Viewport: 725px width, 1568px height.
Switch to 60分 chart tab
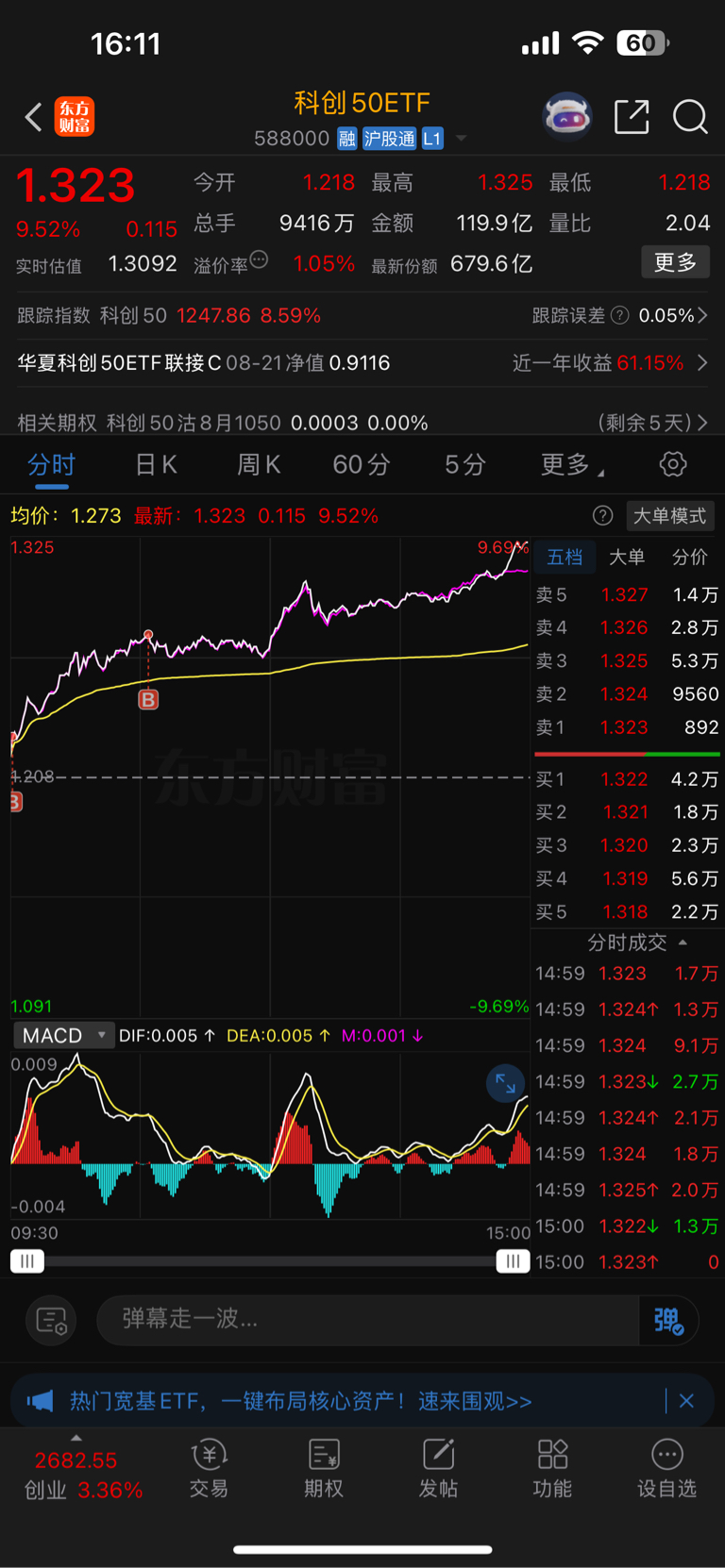(x=362, y=464)
